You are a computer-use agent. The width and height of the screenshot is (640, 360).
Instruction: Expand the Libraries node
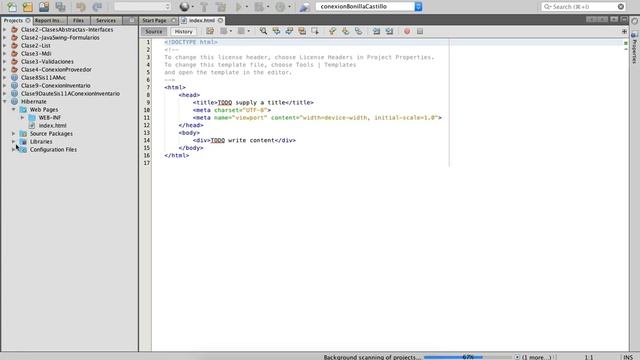[14, 142]
